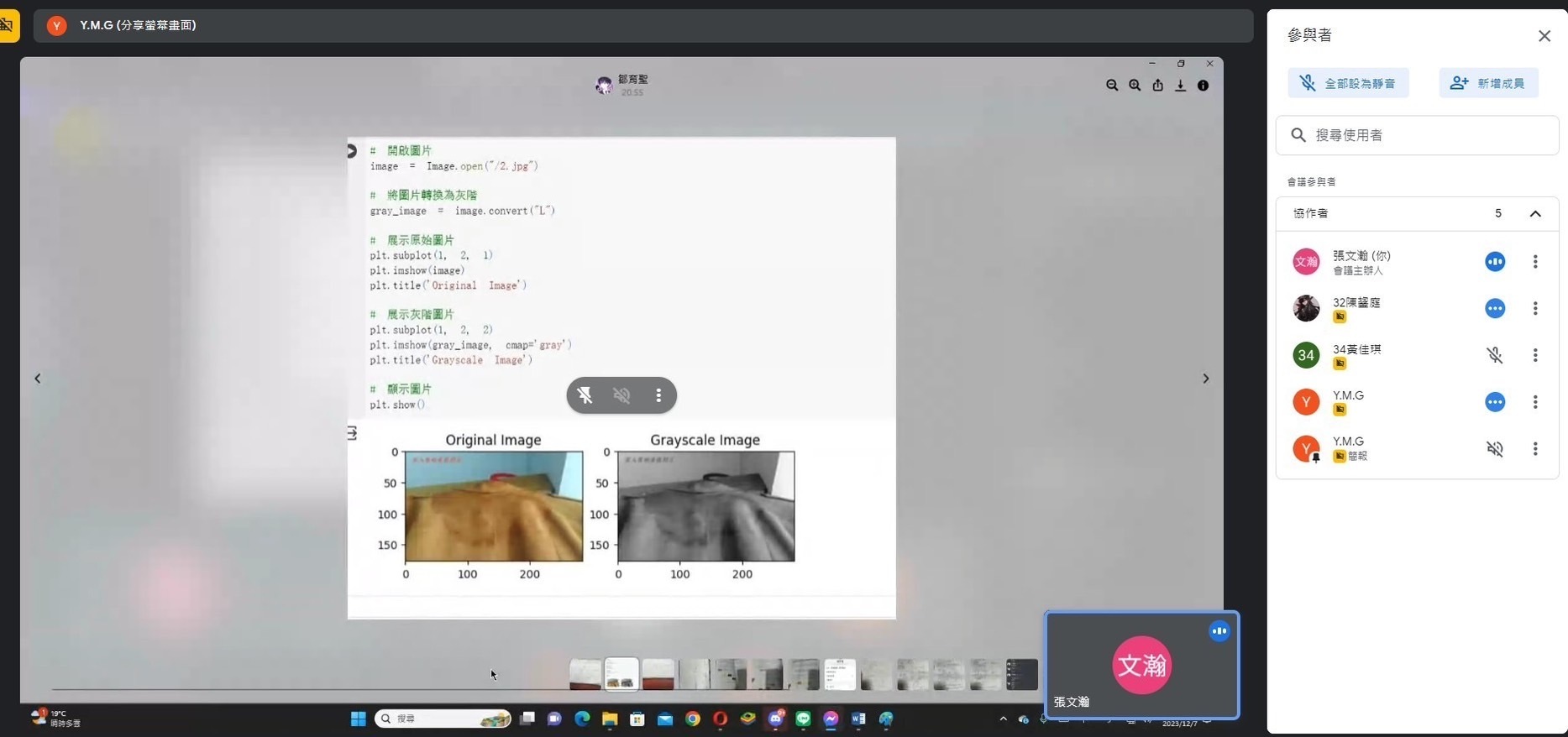Toggle the muted microphone icon for 34黃佳琪
The height and width of the screenshot is (737, 1568).
(1495, 355)
